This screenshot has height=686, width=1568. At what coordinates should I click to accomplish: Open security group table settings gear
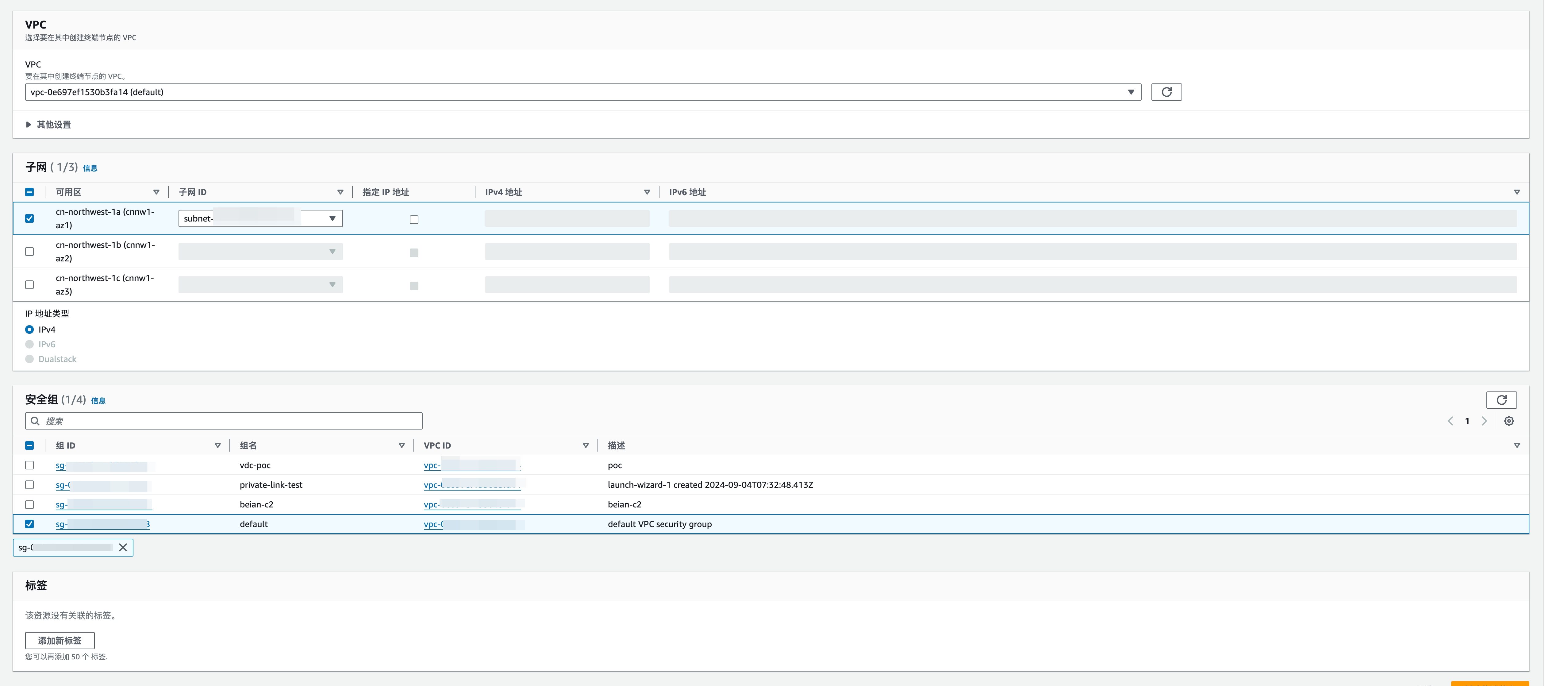coord(1508,421)
